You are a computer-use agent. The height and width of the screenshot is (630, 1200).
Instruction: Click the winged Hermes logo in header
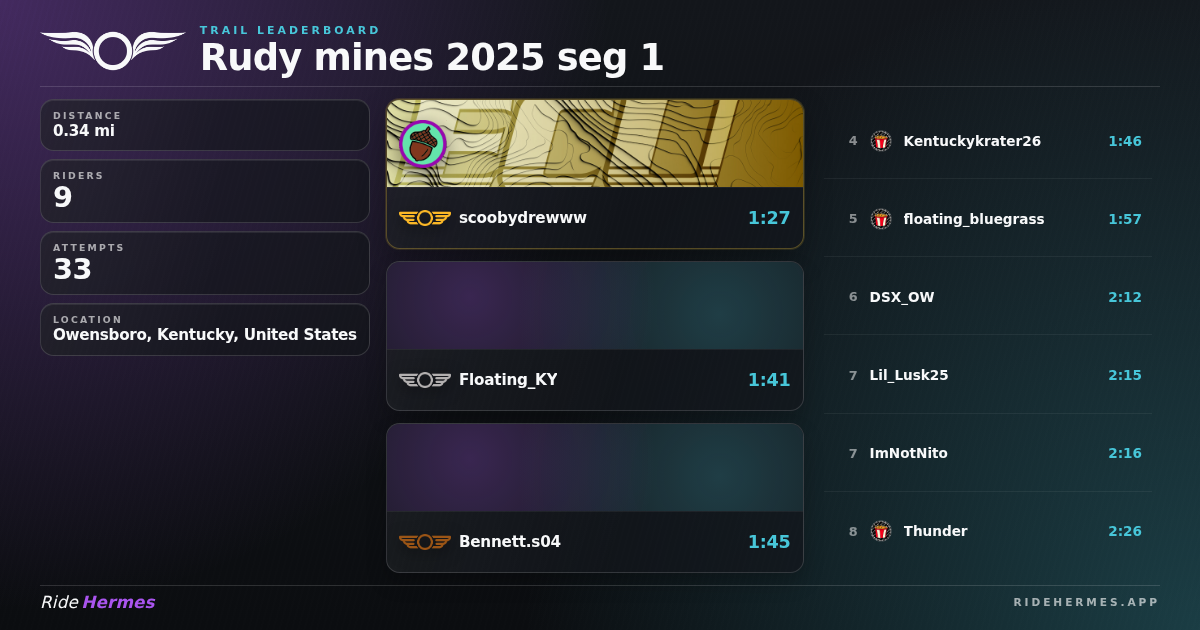pos(113,49)
